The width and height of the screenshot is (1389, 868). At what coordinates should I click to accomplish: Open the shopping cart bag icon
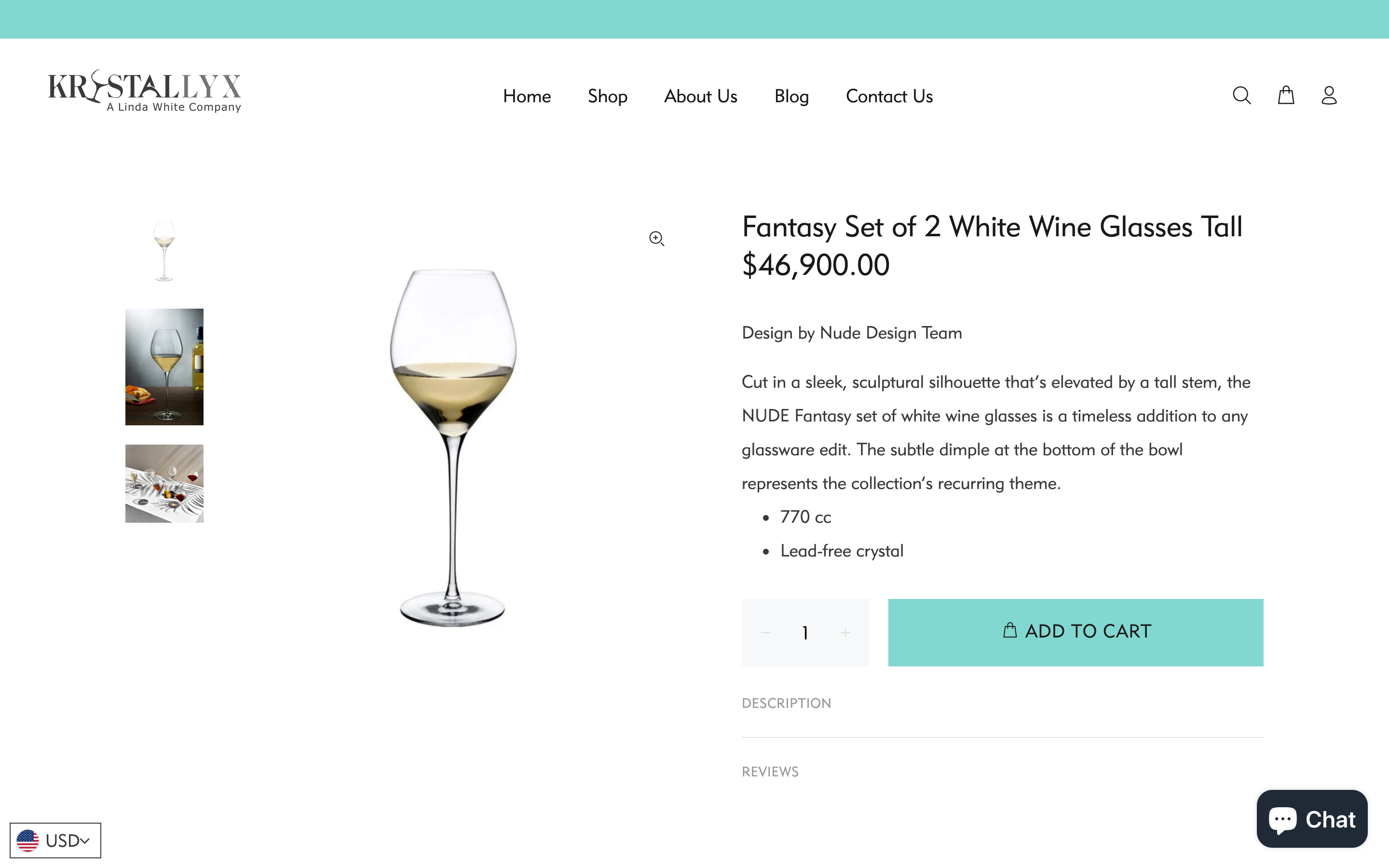1286,95
